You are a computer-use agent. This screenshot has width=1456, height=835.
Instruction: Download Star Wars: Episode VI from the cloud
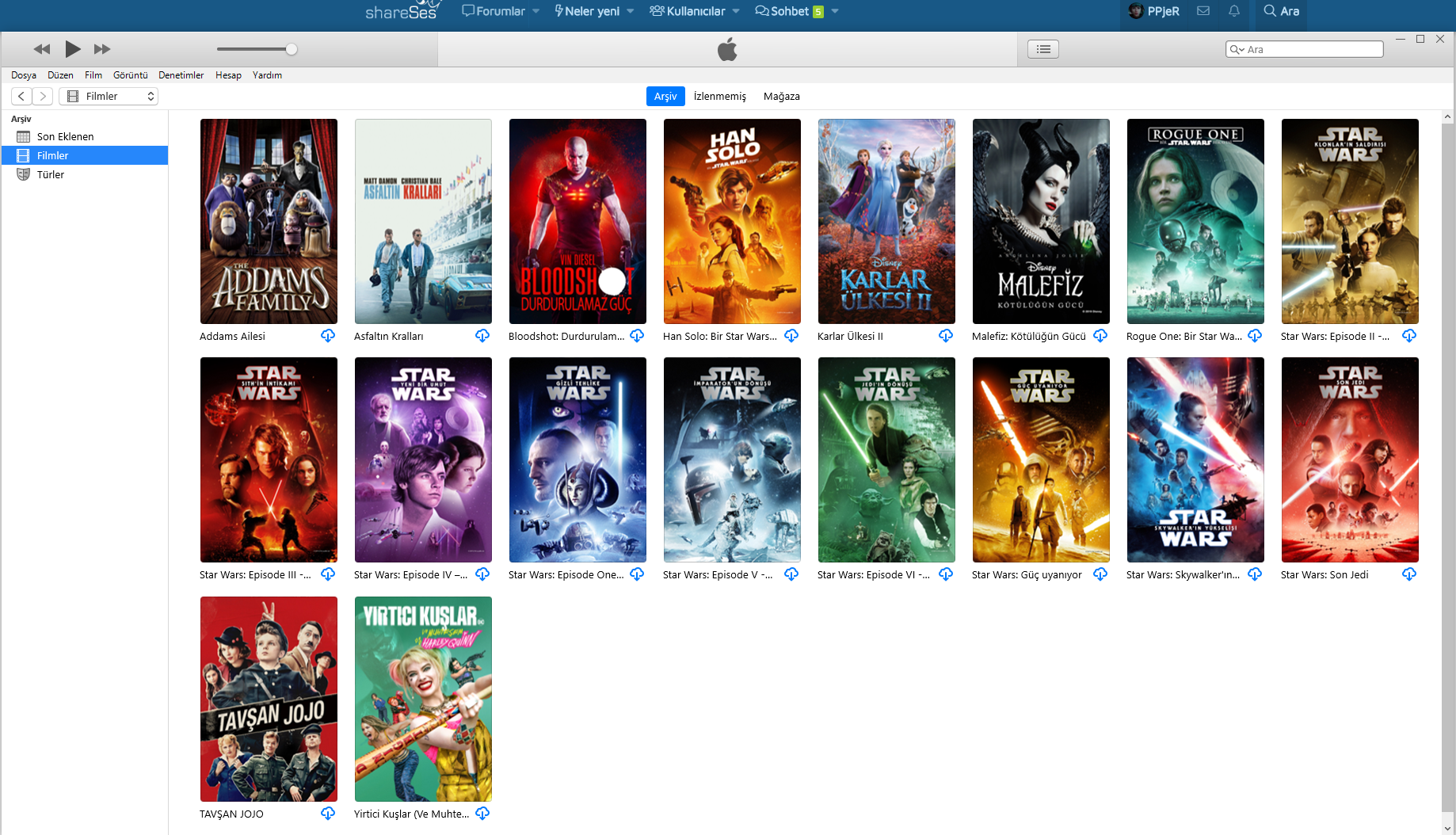tap(946, 574)
